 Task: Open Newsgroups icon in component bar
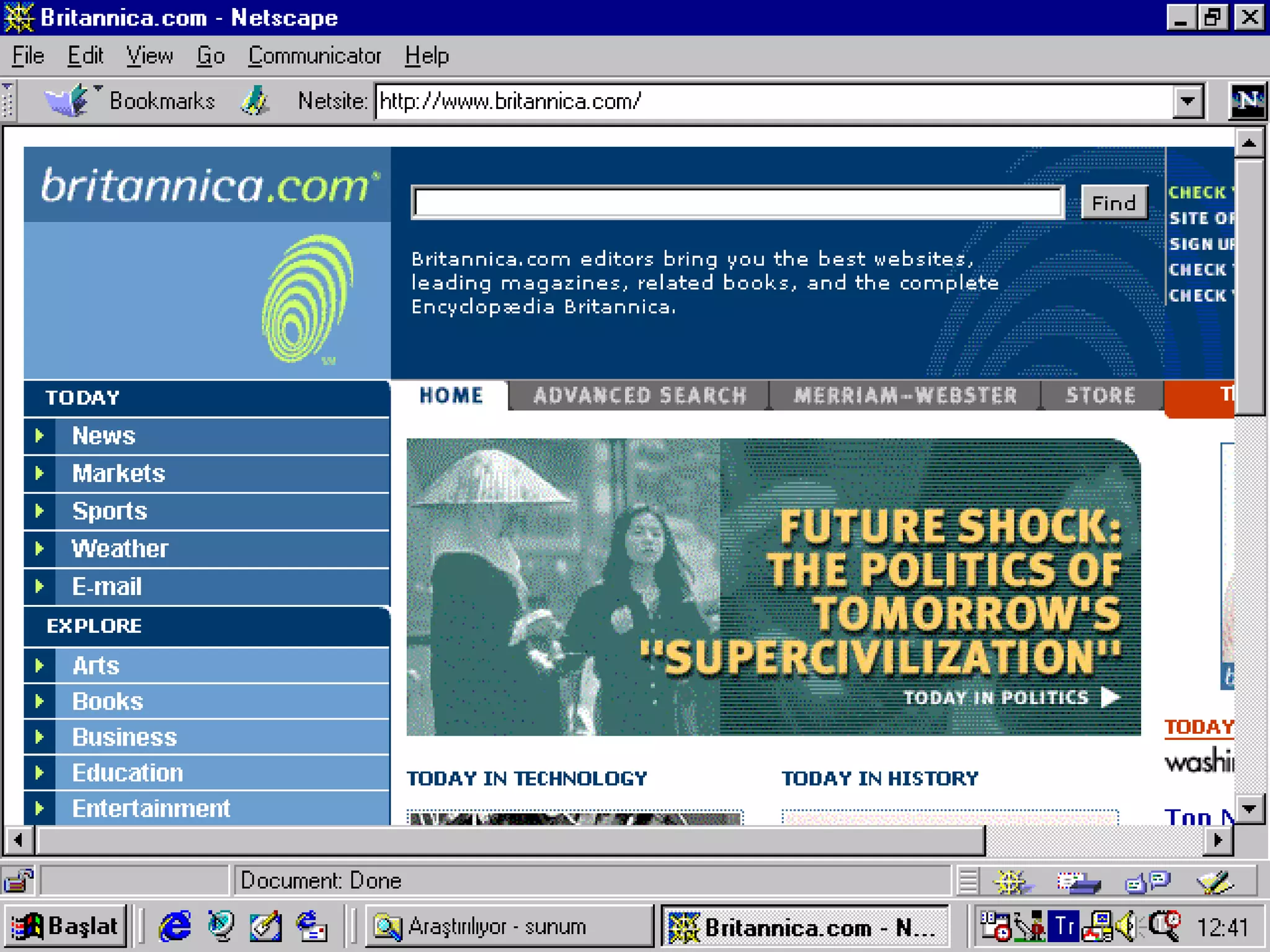coord(1147,881)
